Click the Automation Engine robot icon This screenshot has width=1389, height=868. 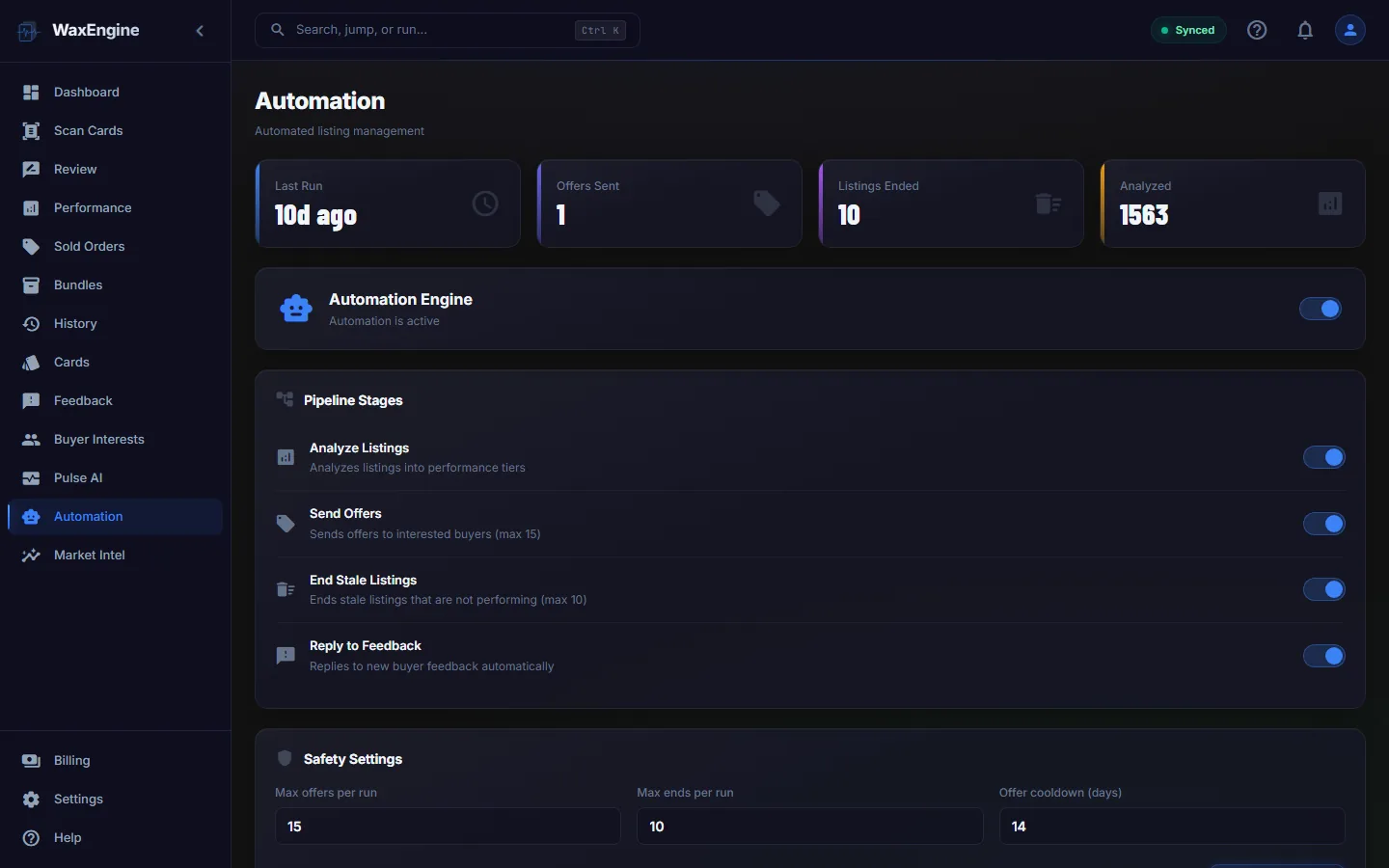point(296,309)
